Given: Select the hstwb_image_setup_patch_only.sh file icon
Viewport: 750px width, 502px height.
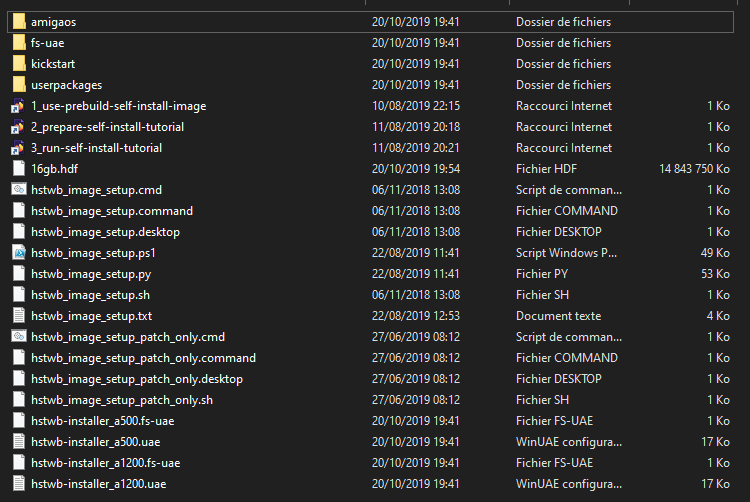Looking at the screenshot, I should tap(19, 400).
